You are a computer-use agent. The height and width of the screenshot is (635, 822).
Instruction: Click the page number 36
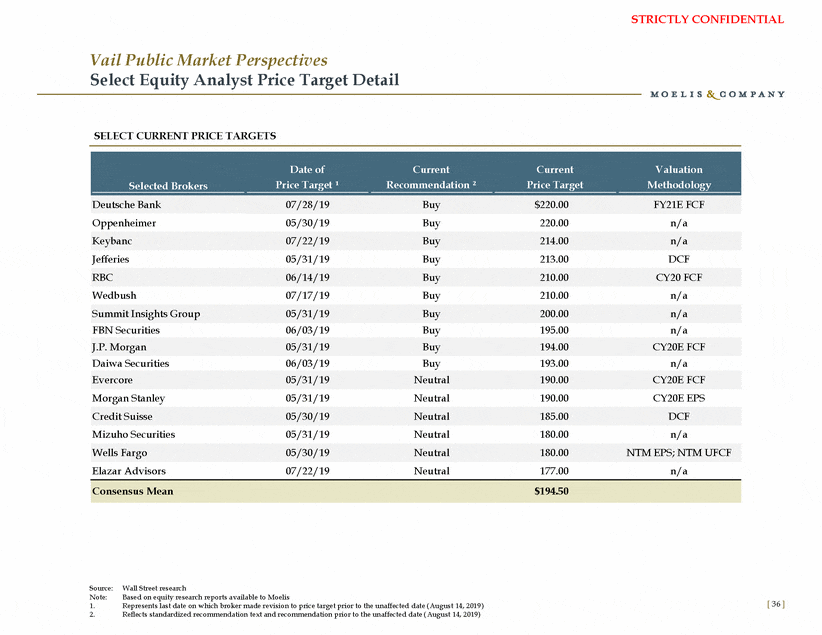[776, 604]
